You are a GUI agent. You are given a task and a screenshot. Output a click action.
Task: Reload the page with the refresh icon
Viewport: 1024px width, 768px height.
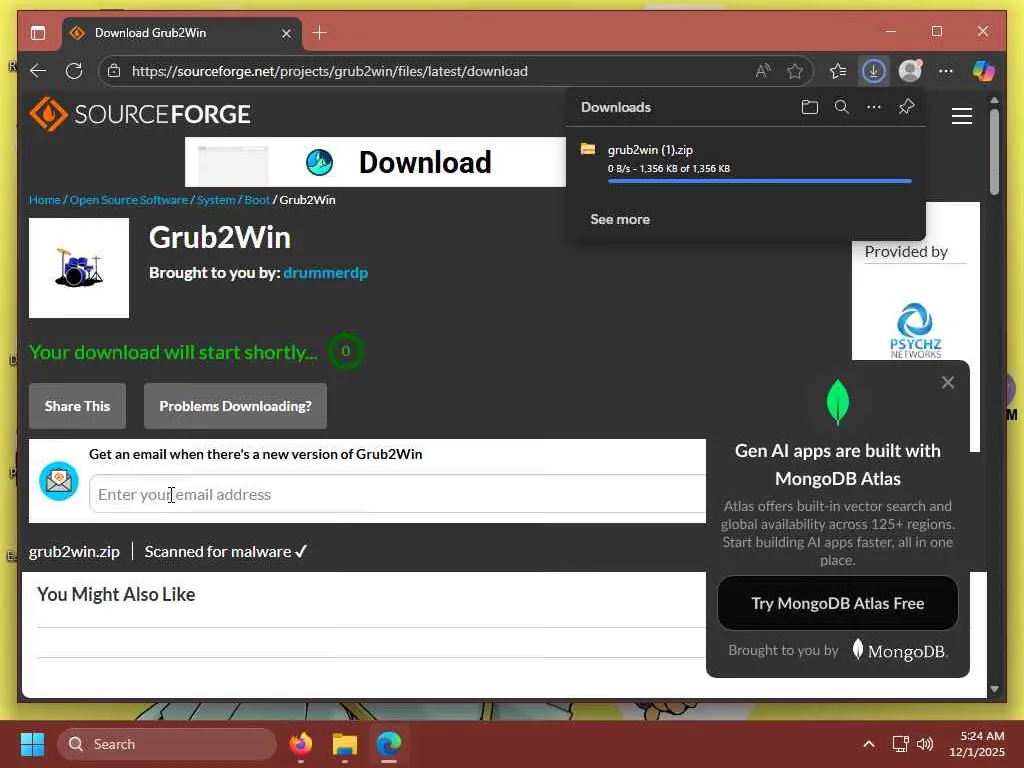(x=74, y=71)
